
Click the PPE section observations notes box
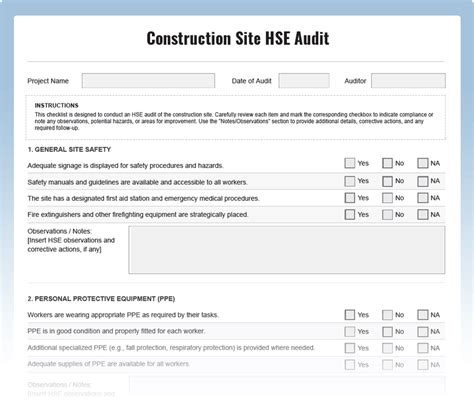click(287, 387)
